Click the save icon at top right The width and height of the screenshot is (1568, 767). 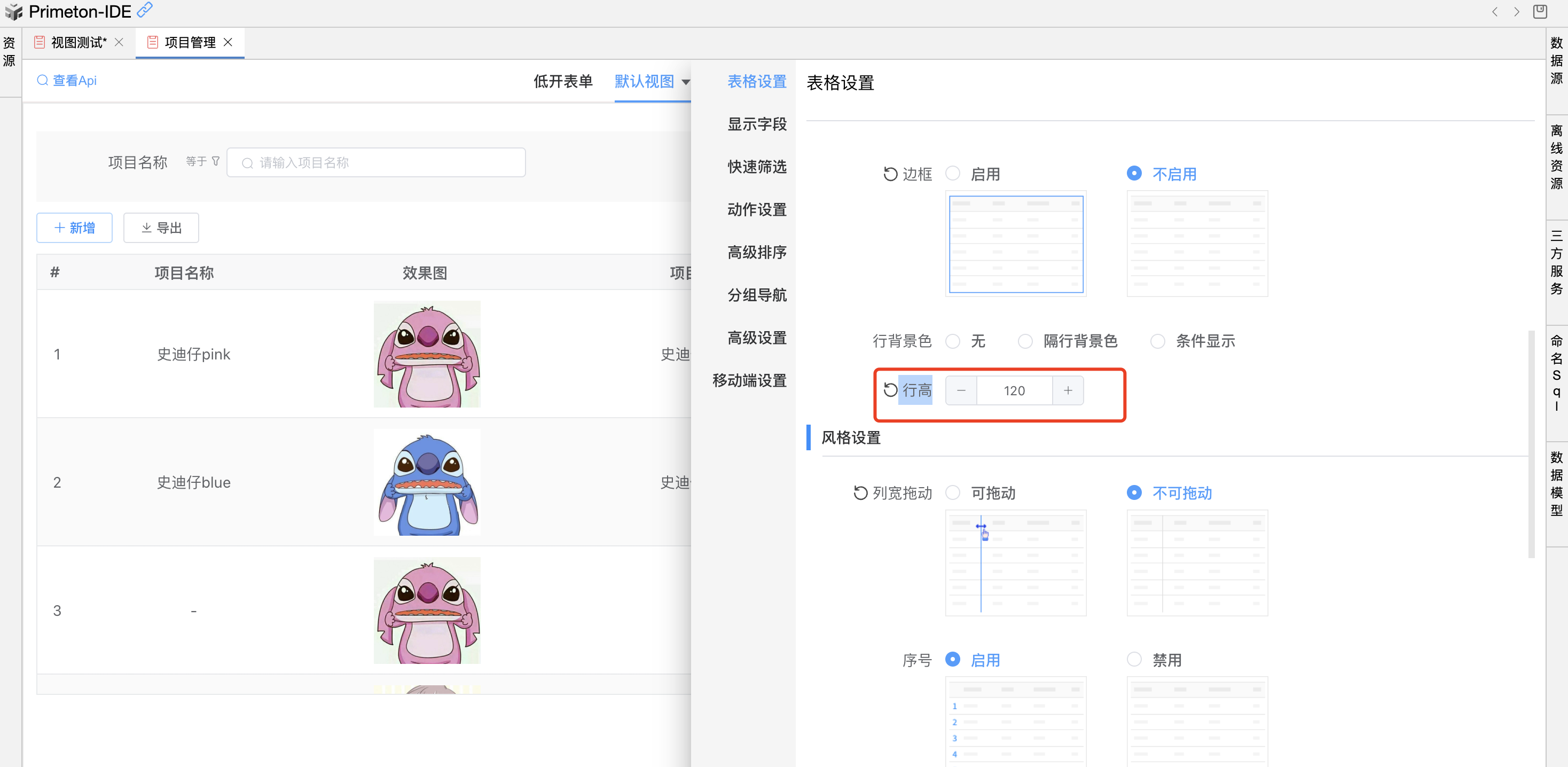coord(1539,12)
